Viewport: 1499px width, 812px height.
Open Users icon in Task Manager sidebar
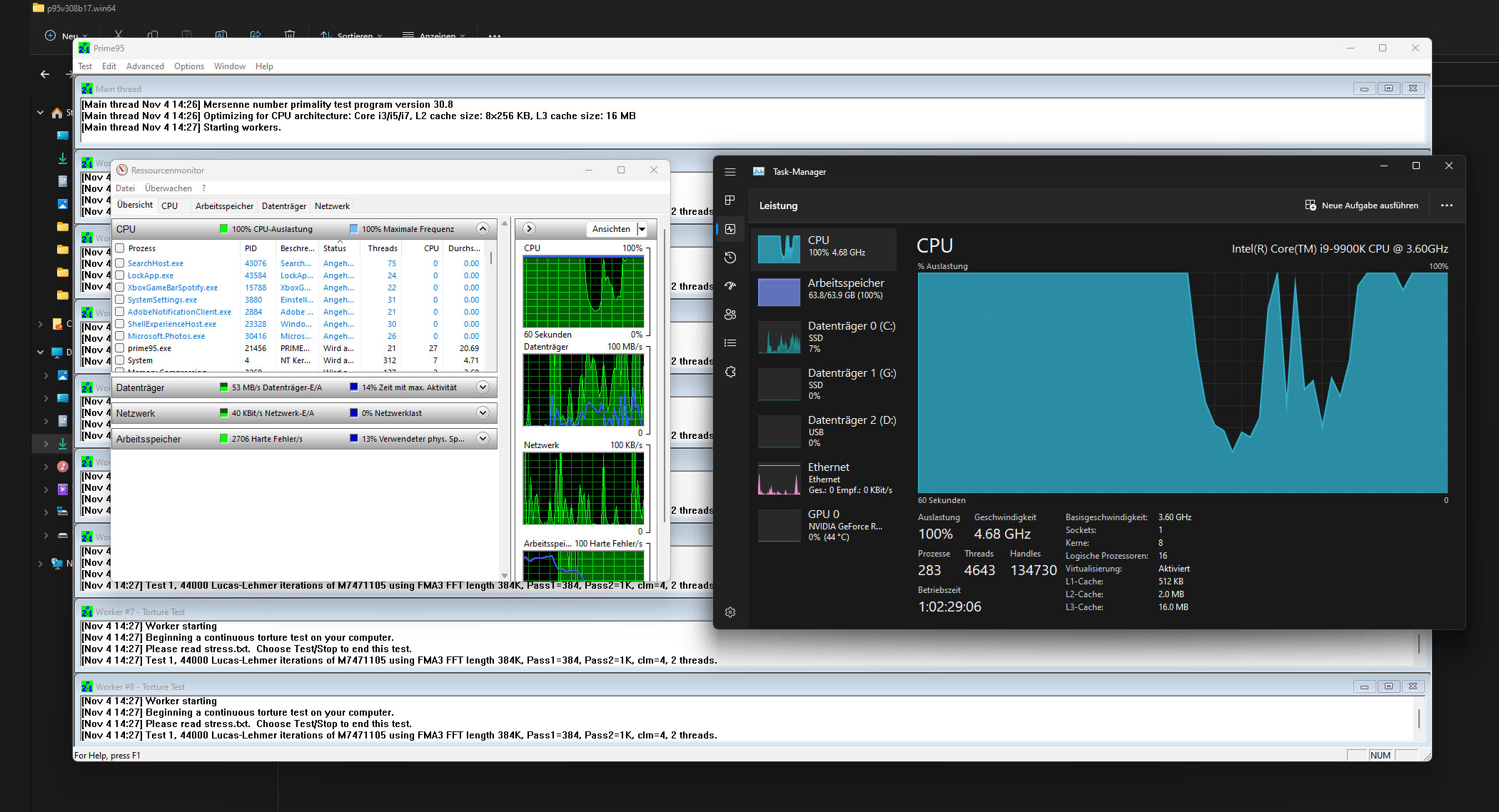point(730,315)
